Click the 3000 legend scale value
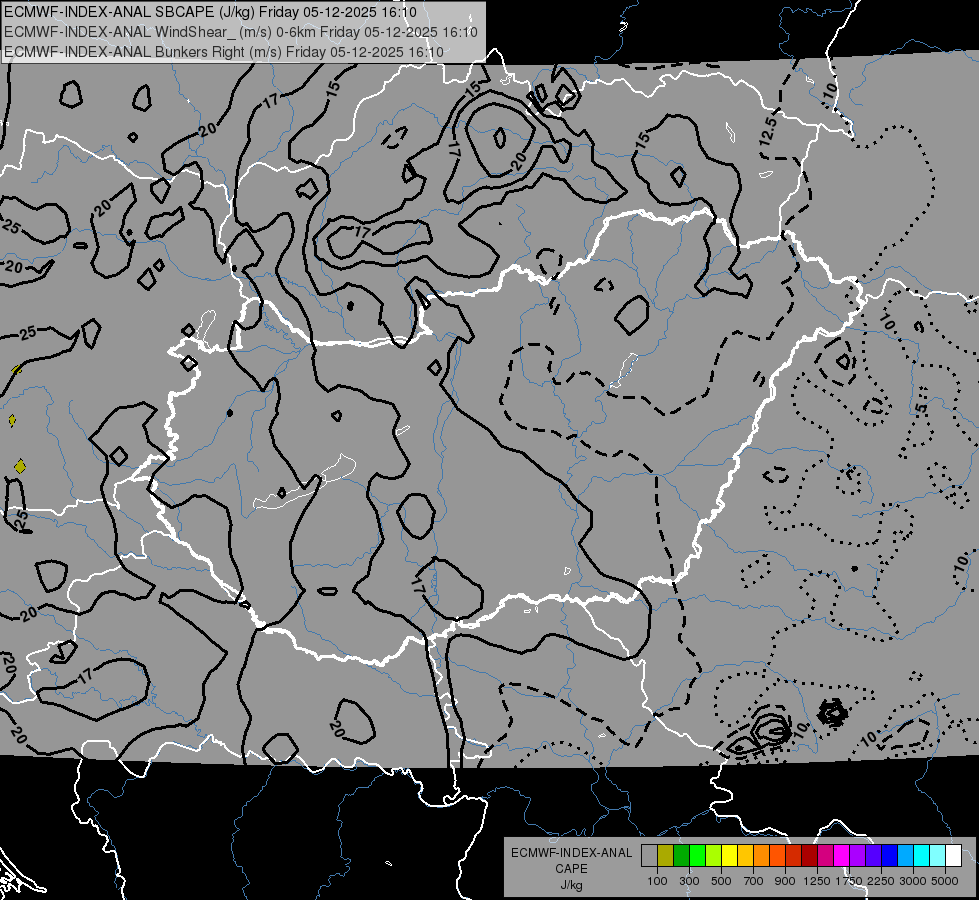 pyautogui.click(x=913, y=881)
